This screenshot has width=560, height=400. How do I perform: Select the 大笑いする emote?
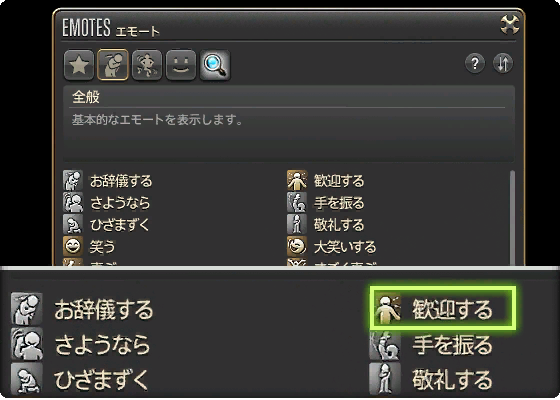331,246
